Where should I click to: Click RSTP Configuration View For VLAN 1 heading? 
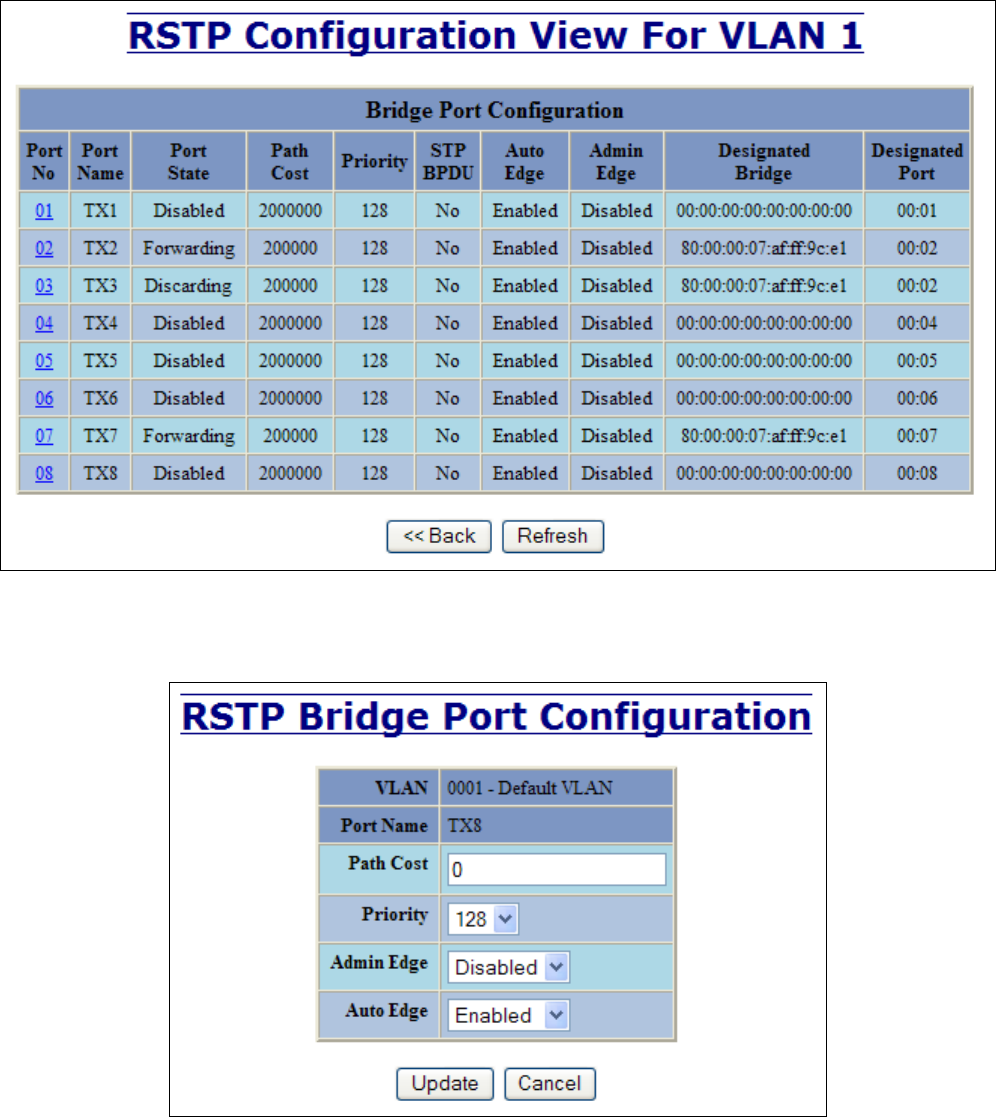[x=495, y=36]
